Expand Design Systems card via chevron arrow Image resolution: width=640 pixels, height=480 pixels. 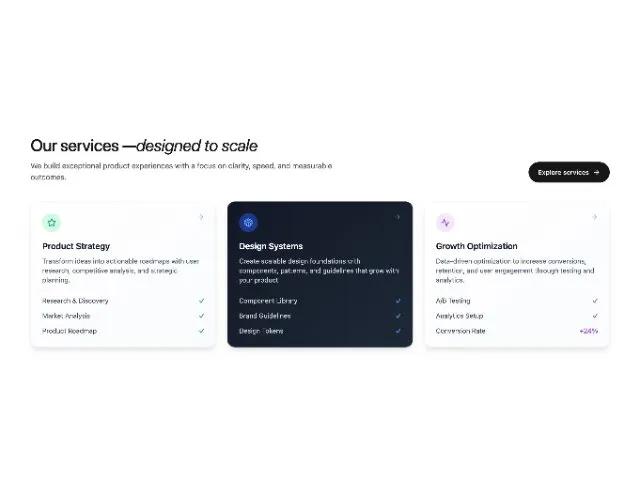point(398,217)
